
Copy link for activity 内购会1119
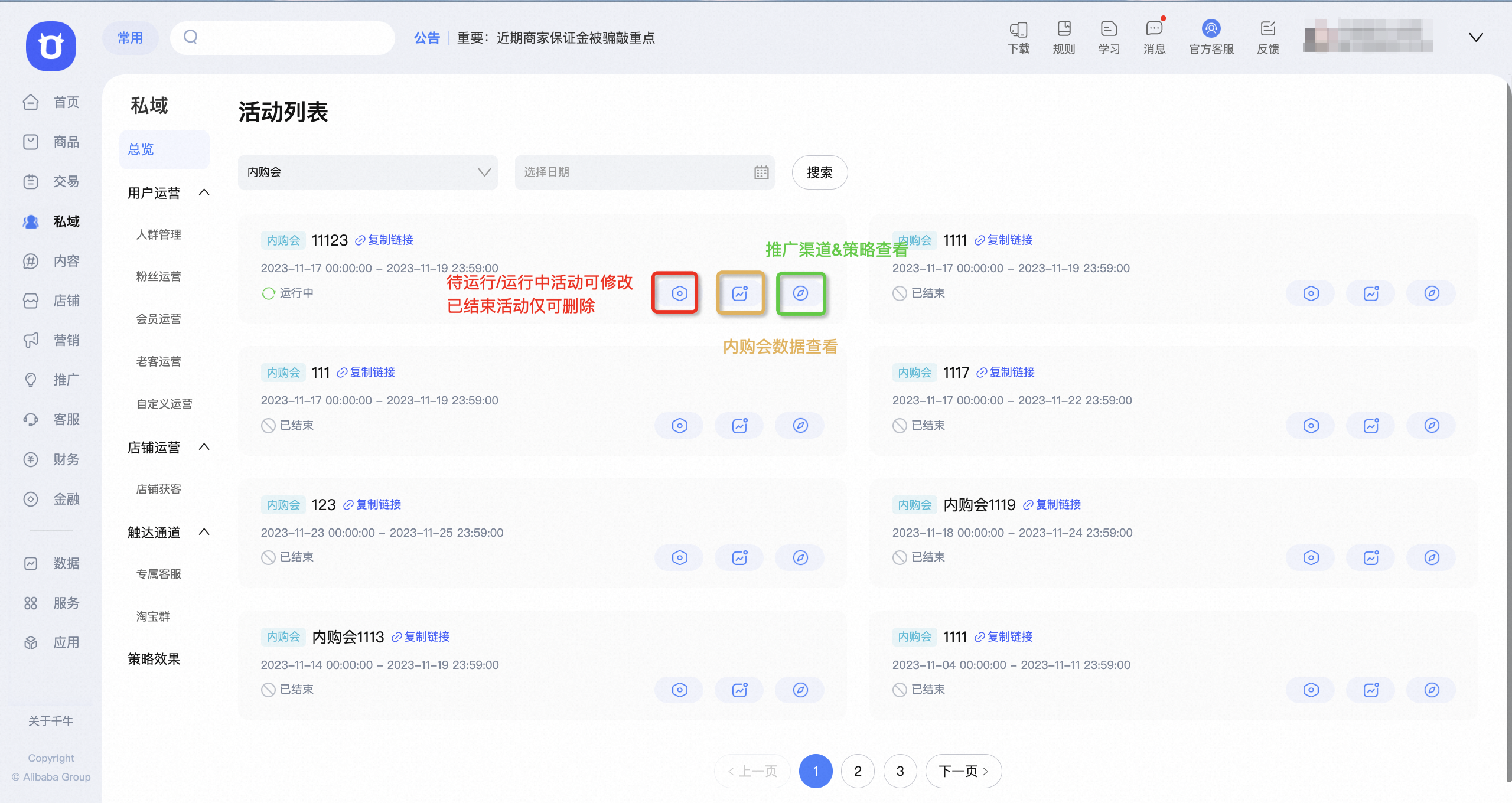[x=1051, y=505]
